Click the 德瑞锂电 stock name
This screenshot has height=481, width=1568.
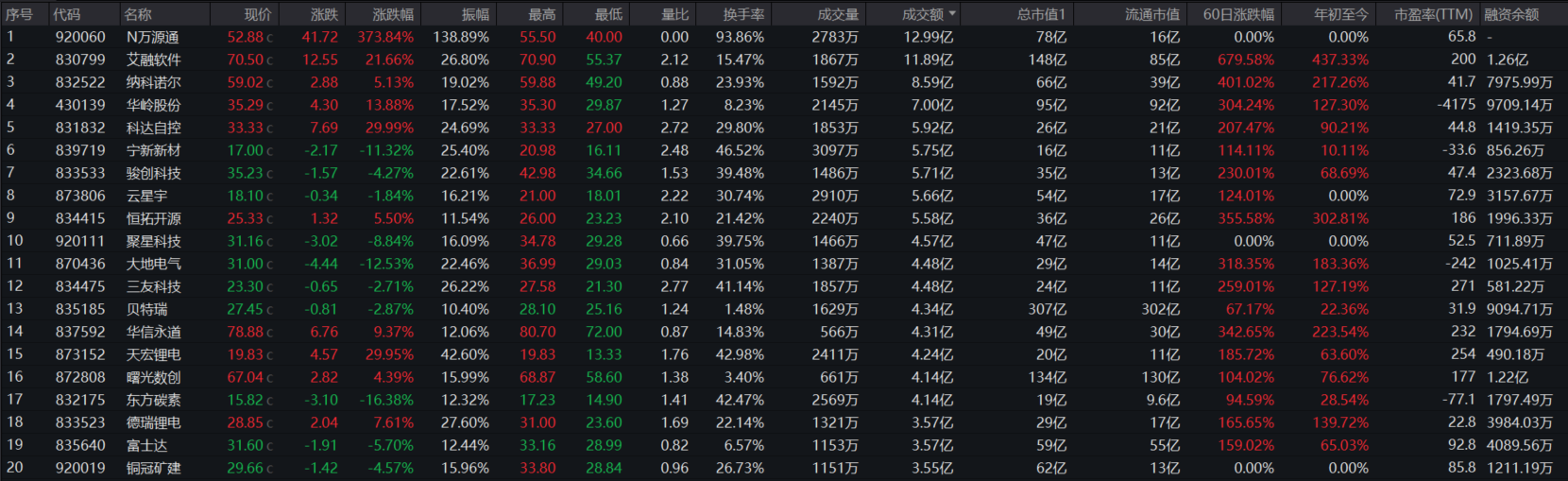[154, 422]
